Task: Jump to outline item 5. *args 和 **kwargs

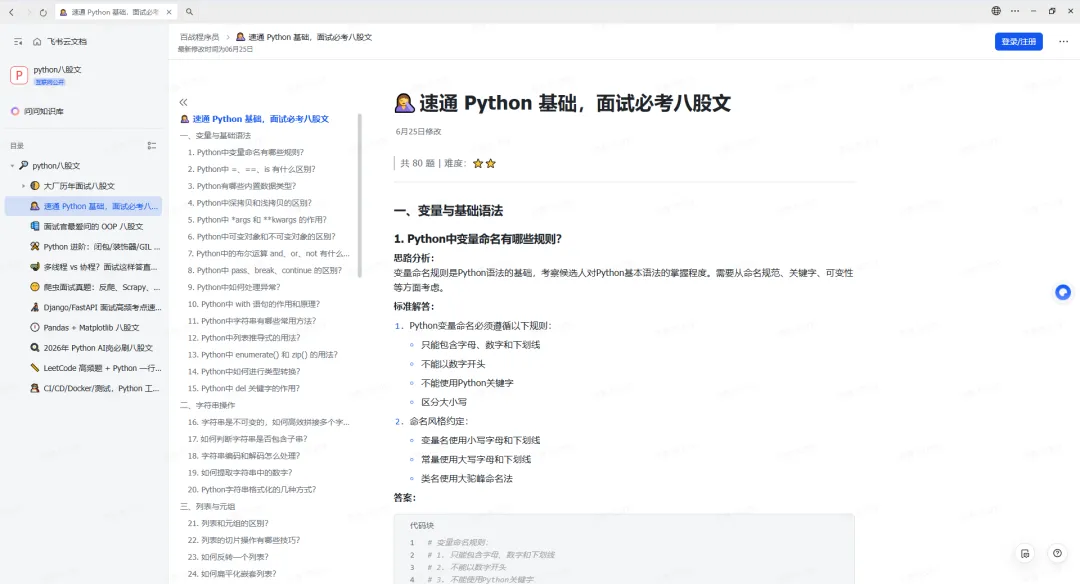Action: tap(257, 220)
